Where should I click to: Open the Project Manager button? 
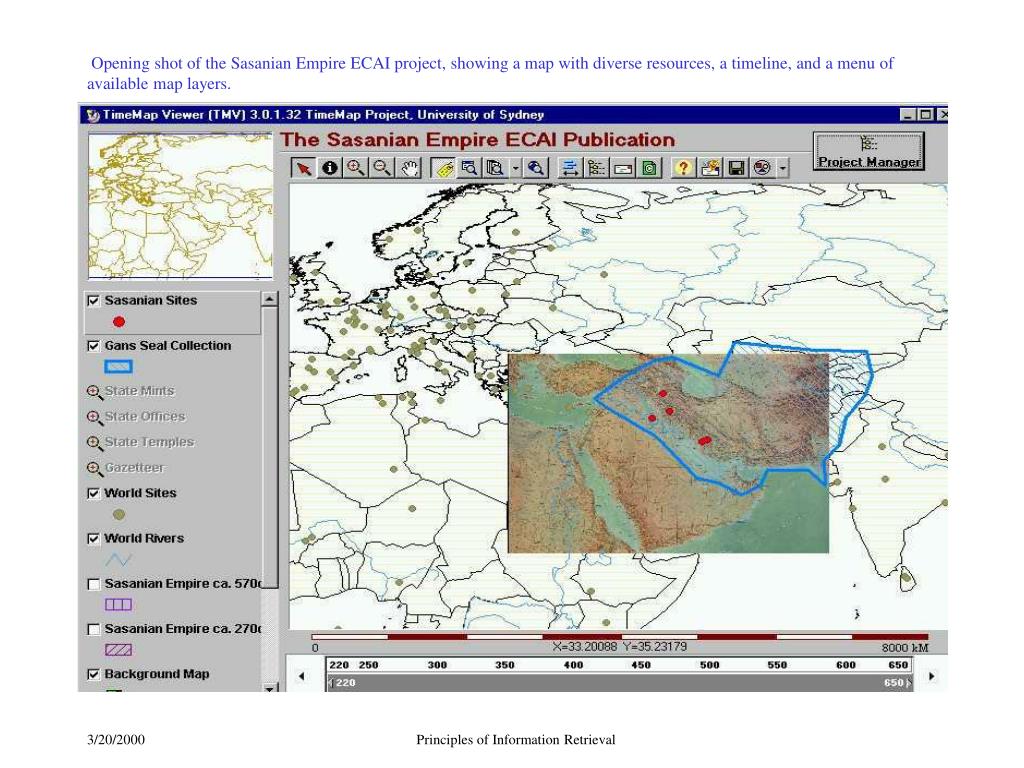tap(869, 151)
